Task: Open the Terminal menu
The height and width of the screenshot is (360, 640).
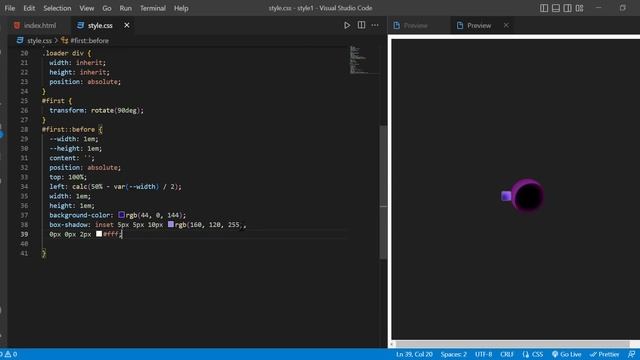Action: point(153,8)
